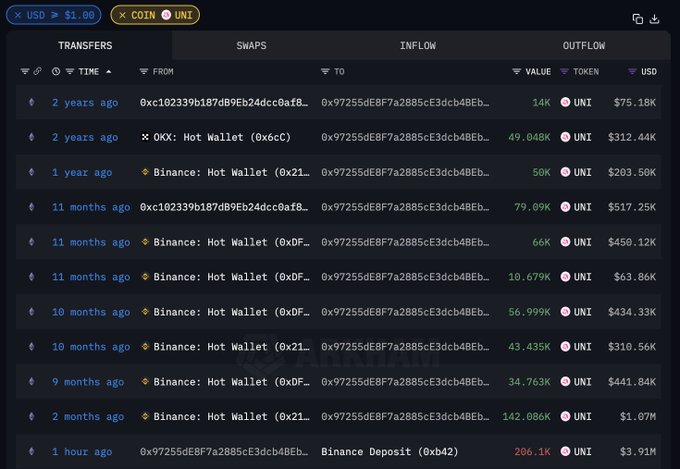This screenshot has width=680, height=469.
Task: Click the red 206.1K outflow value
Action: (x=532, y=452)
